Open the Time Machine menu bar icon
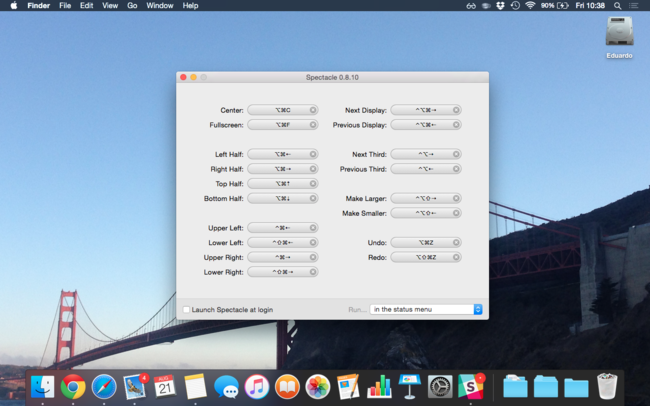Screen dimensions: 650x406 click(515, 5)
